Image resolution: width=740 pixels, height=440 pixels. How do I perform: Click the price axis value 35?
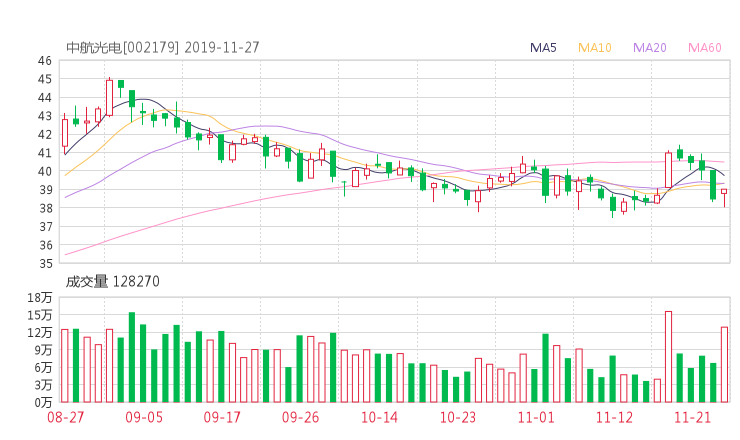pyautogui.click(x=45, y=263)
